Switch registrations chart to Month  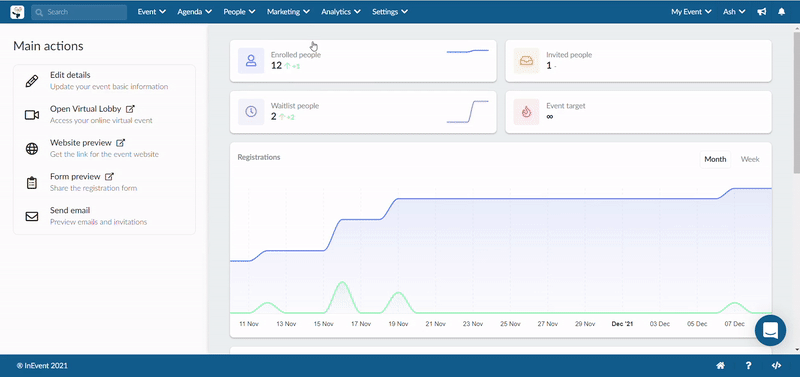click(x=715, y=159)
